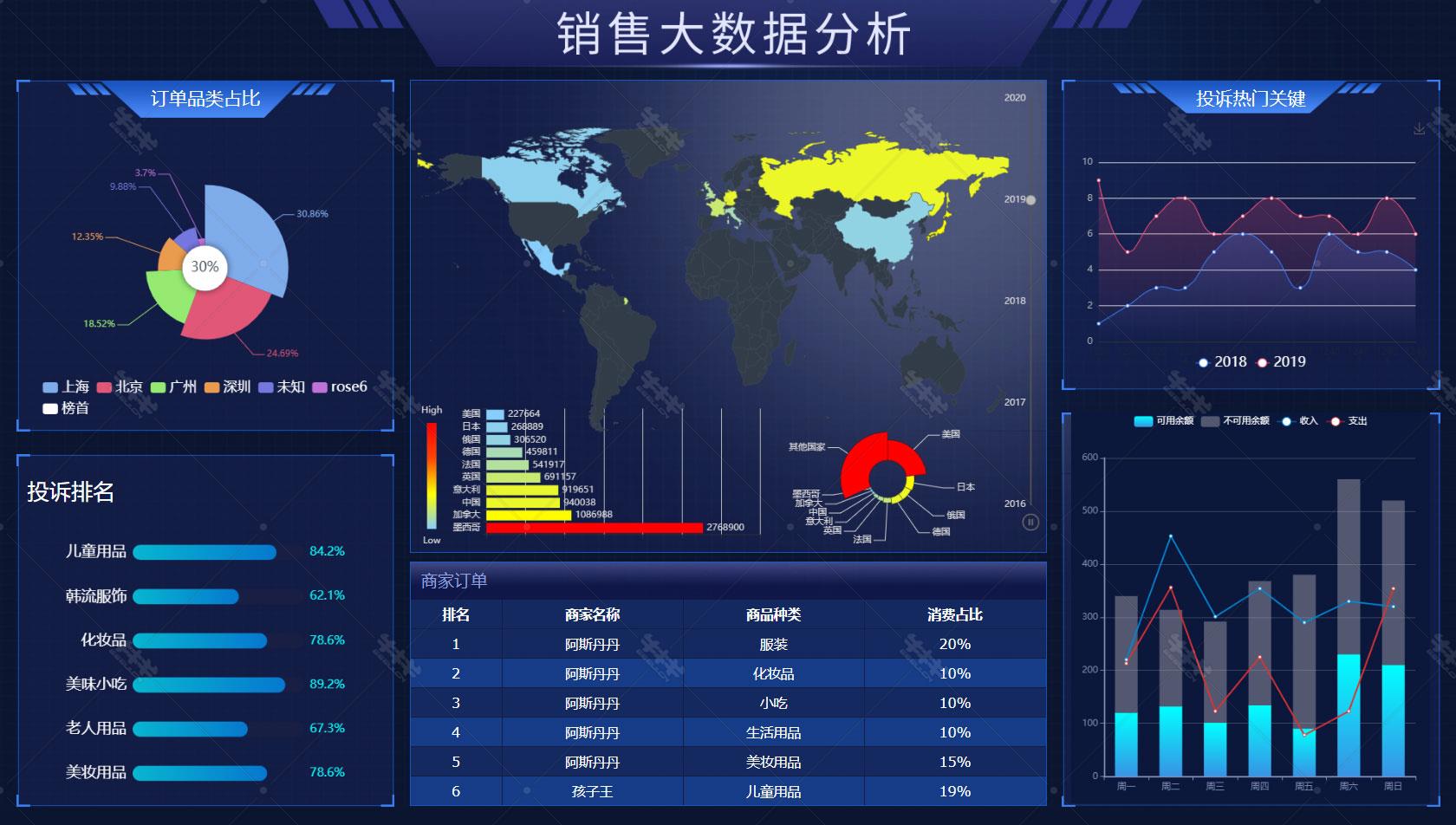Toggle the 2019 line series legend
The width and height of the screenshot is (1456, 825).
[x=1281, y=362]
